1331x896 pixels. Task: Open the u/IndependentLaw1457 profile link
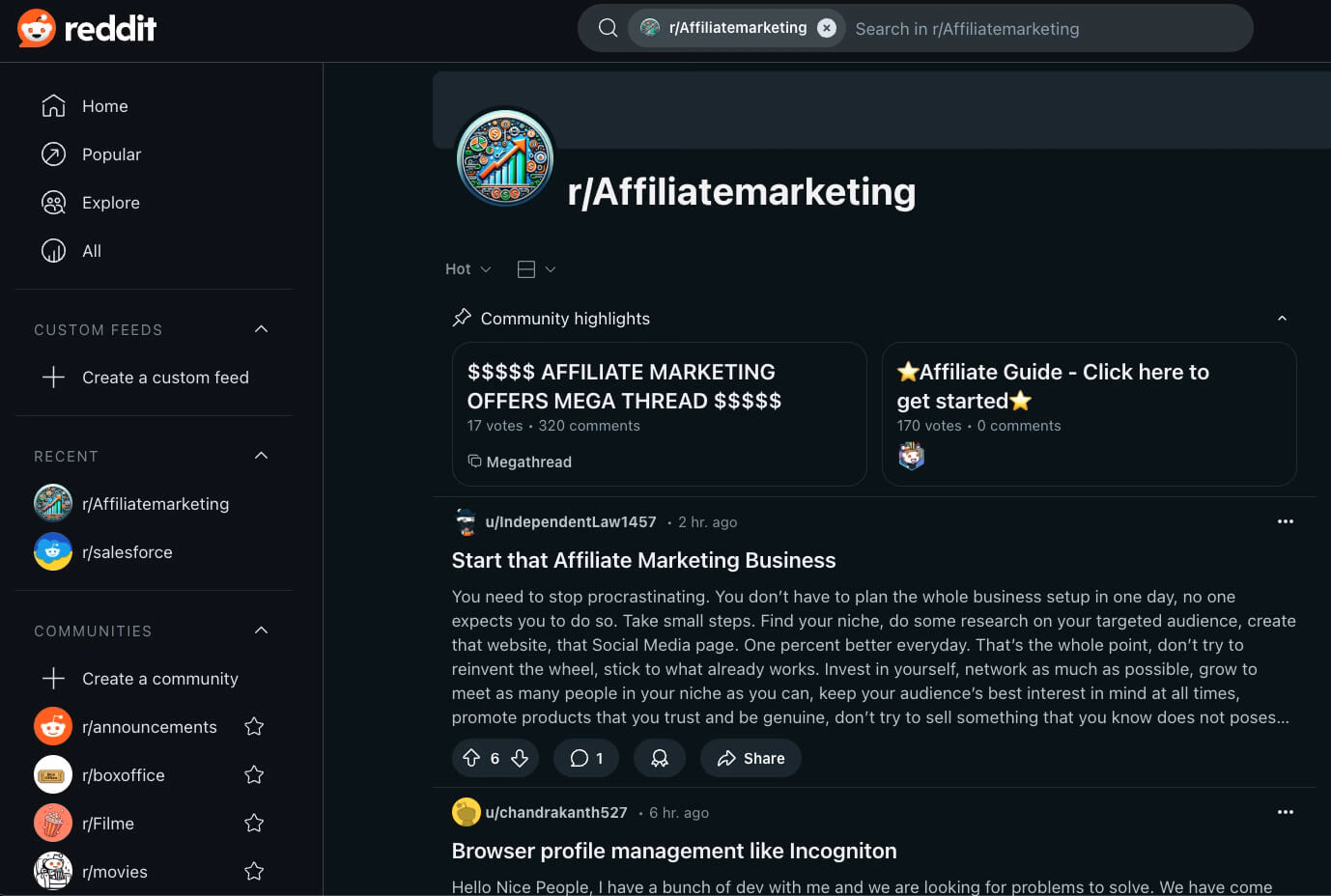(x=570, y=522)
